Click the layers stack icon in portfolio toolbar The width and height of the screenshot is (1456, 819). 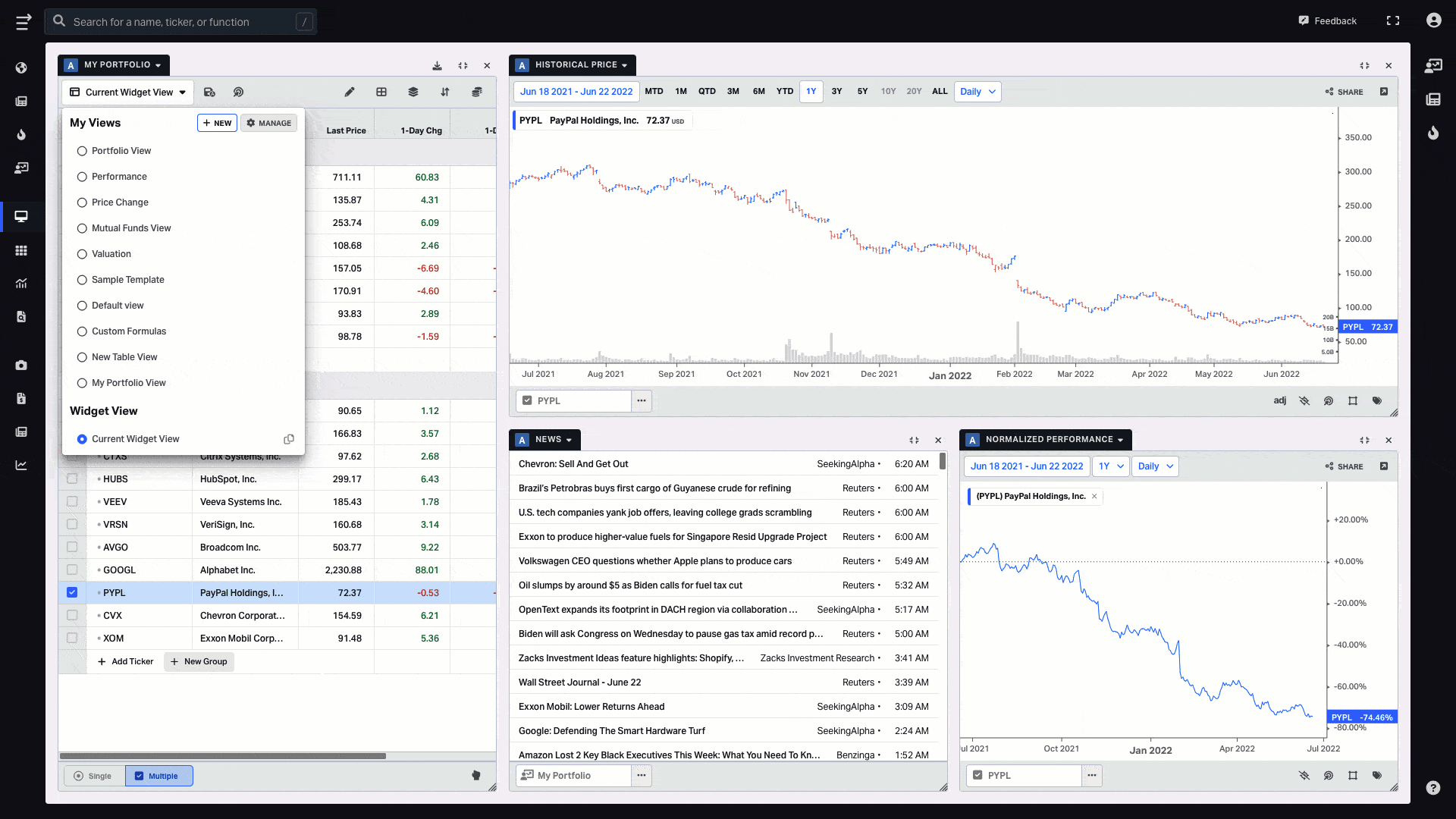click(413, 92)
